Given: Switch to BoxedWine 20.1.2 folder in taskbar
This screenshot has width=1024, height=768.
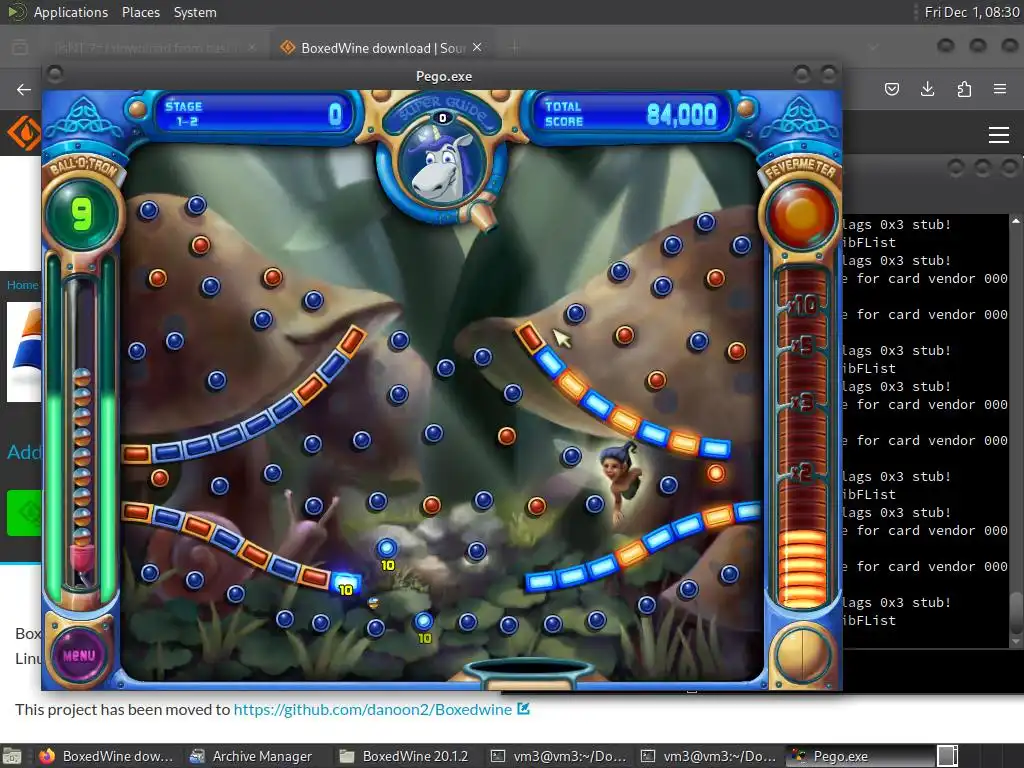Looking at the screenshot, I should [405, 756].
